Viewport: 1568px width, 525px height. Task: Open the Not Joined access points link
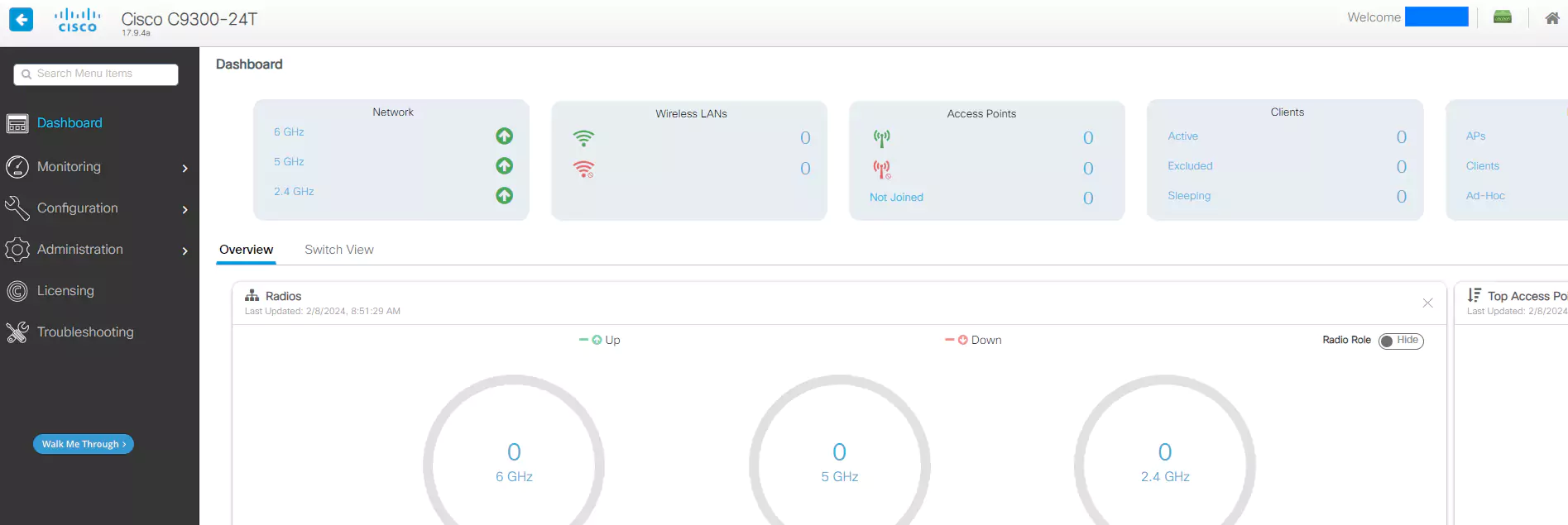tap(896, 198)
